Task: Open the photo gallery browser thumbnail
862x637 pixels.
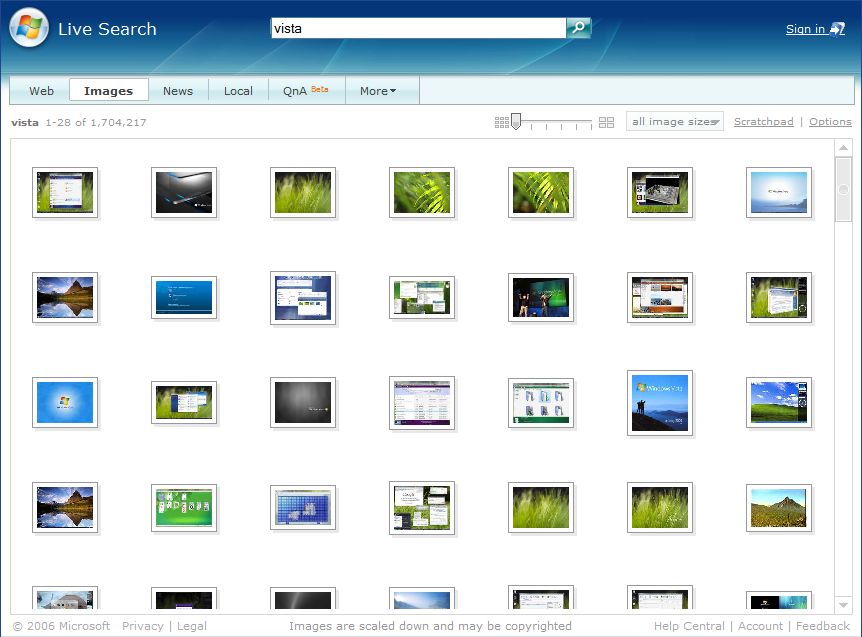Action: (660, 297)
